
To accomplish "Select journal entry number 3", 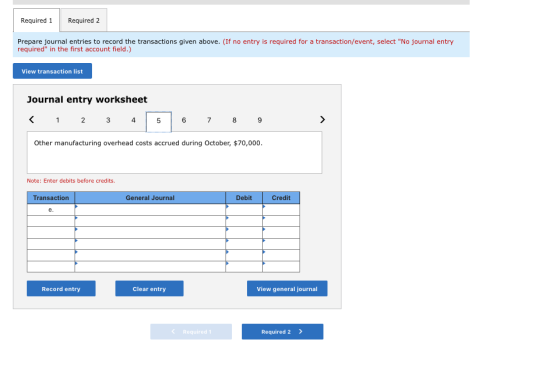I will click(108, 120).
